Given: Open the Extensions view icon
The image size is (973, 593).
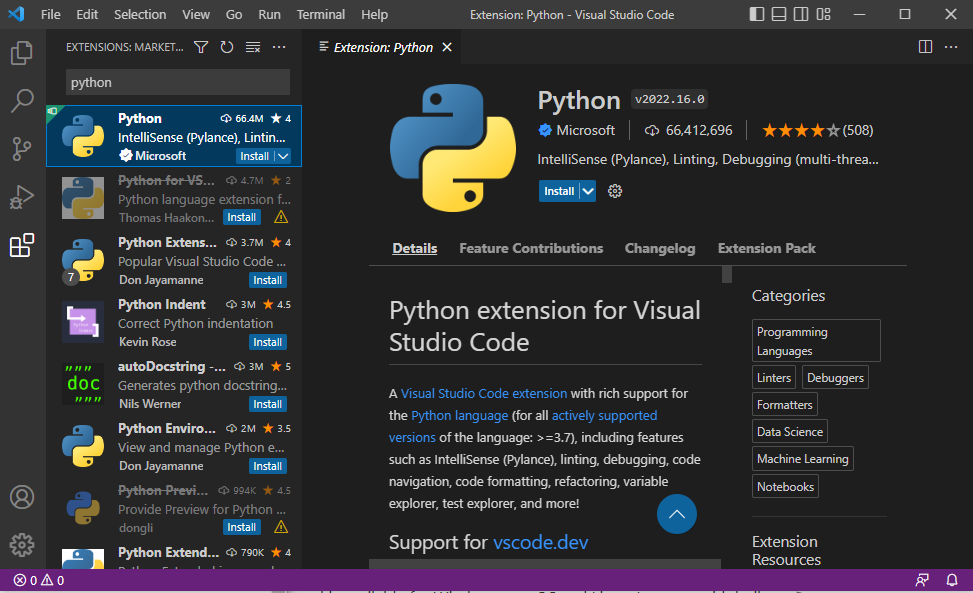Looking at the screenshot, I should (22, 246).
